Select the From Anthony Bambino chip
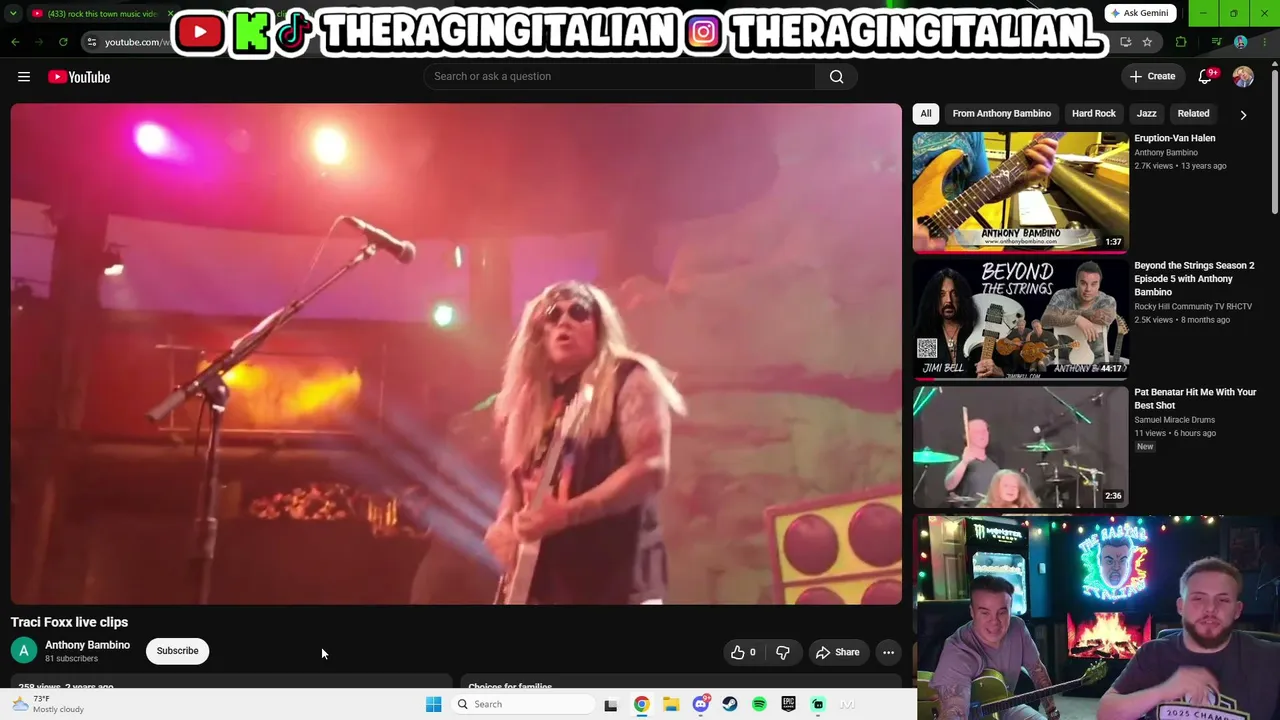1280x720 pixels. tap(1001, 114)
